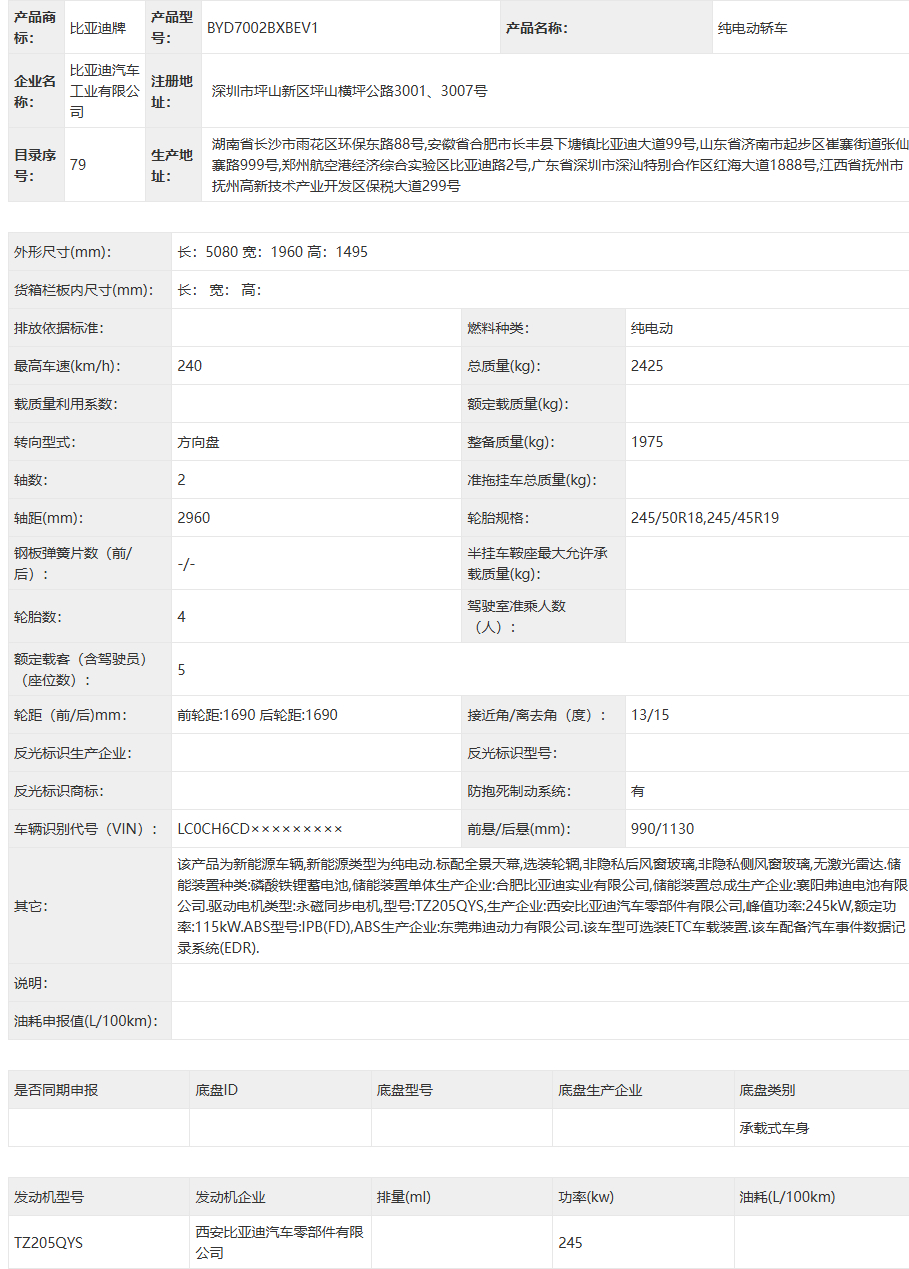Image resolution: width=909 pixels, height=1269 pixels.
Task: Click total mass value 2425
Action: pyautogui.click(x=647, y=366)
